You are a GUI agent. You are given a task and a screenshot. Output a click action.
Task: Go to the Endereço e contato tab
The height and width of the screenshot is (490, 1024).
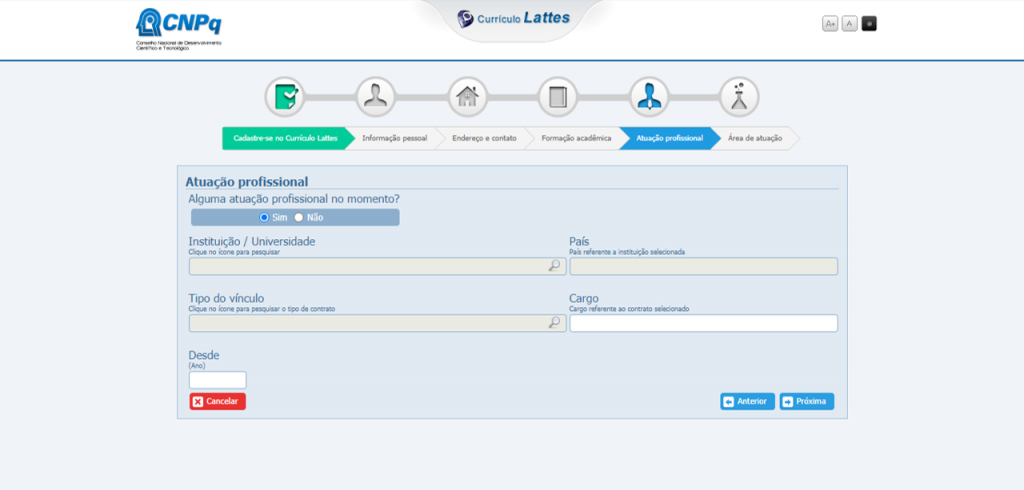click(484, 138)
